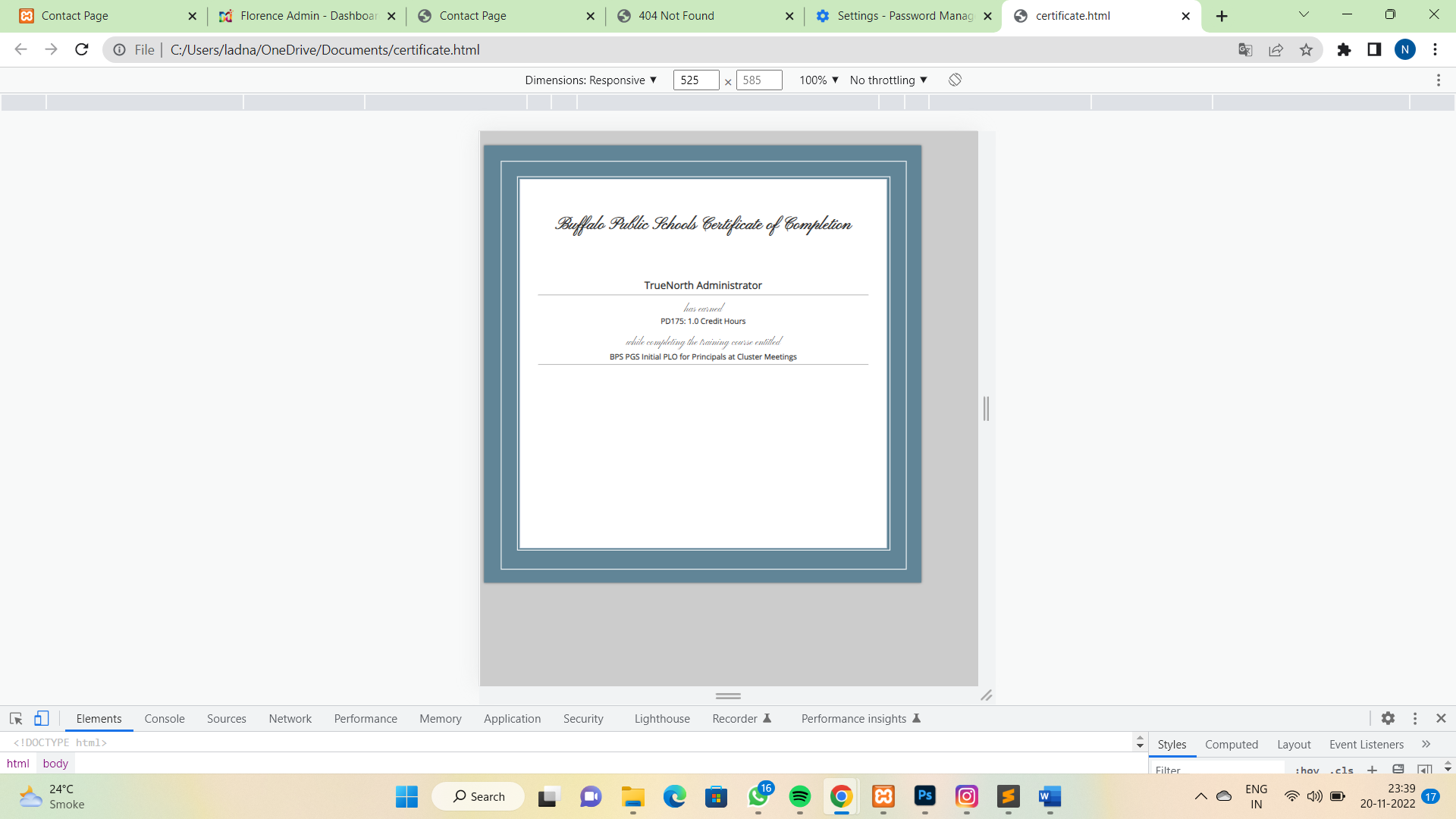
Task: Show hidden system tray icons
Action: click(1200, 796)
